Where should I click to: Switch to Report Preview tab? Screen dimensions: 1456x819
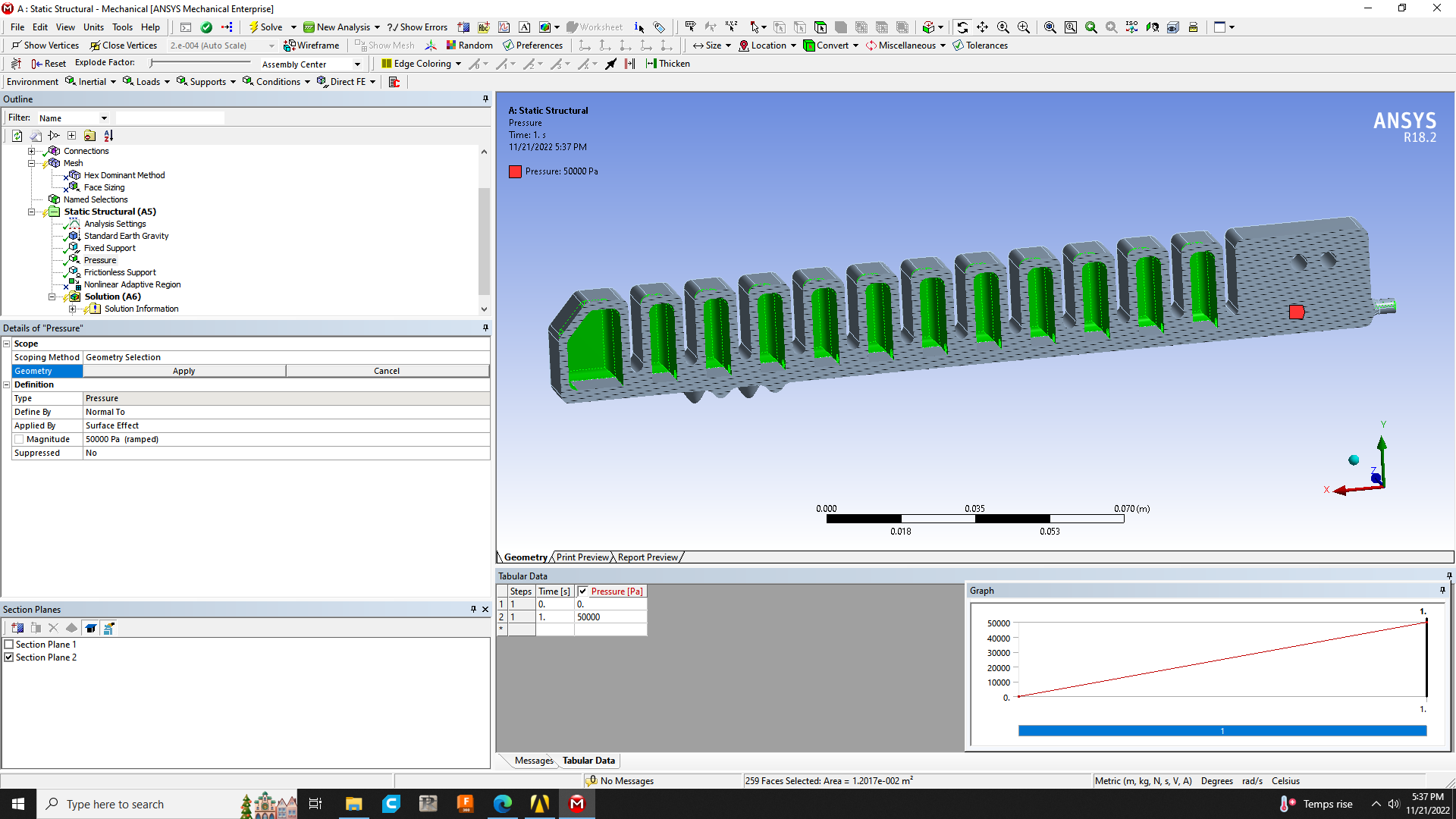pyautogui.click(x=647, y=557)
